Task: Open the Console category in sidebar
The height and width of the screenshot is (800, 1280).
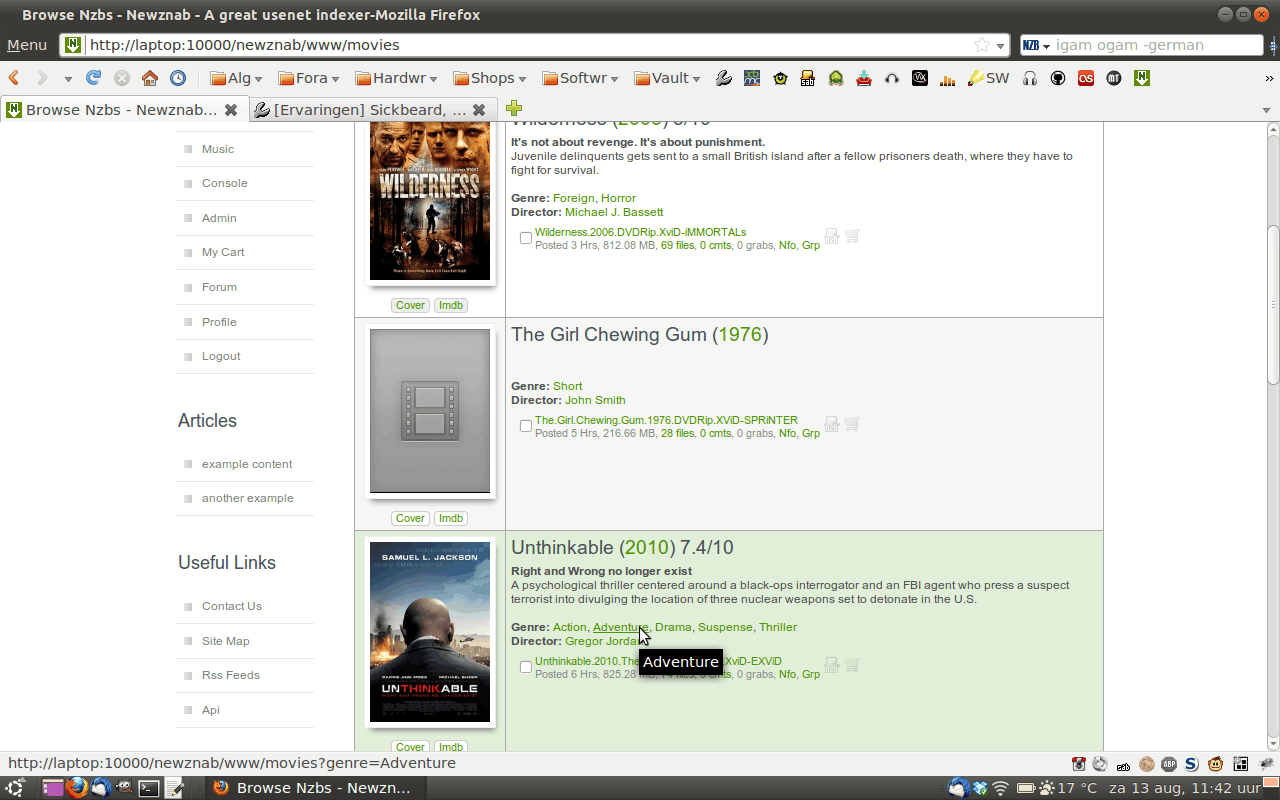Action: tap(225, 183)
